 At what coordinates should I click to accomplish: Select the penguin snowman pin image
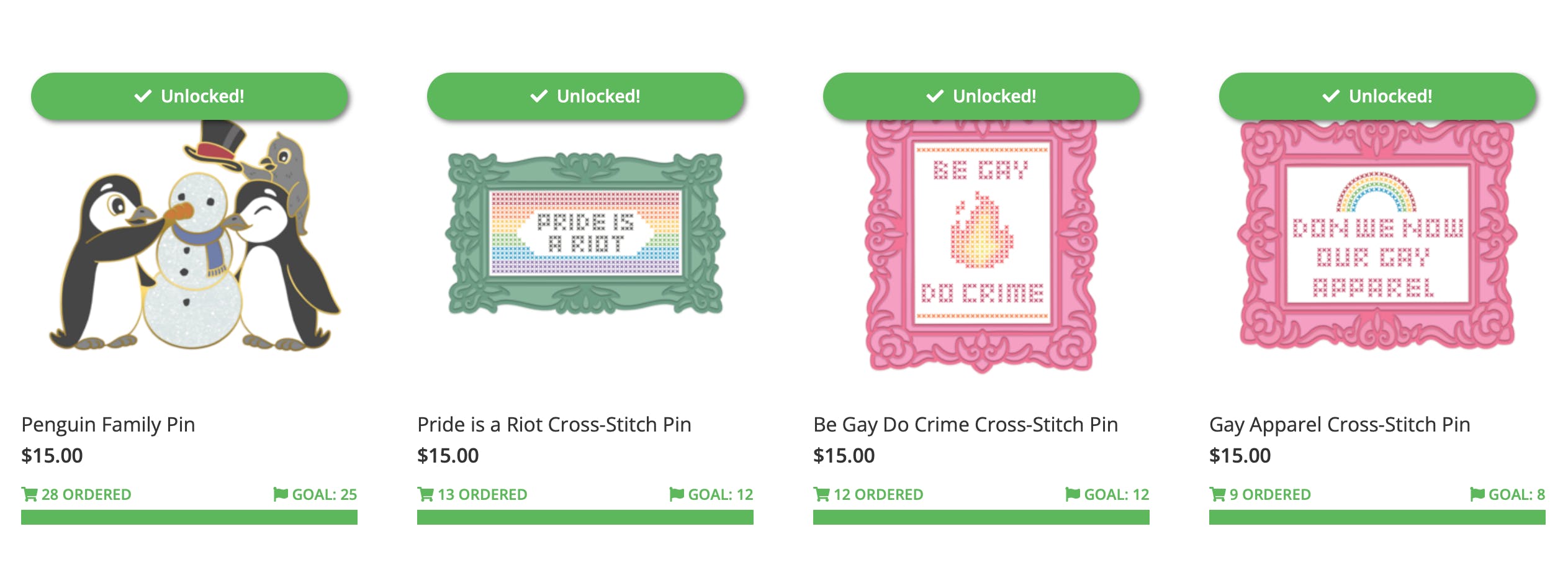pyautogui.click(x=192, y=242)
